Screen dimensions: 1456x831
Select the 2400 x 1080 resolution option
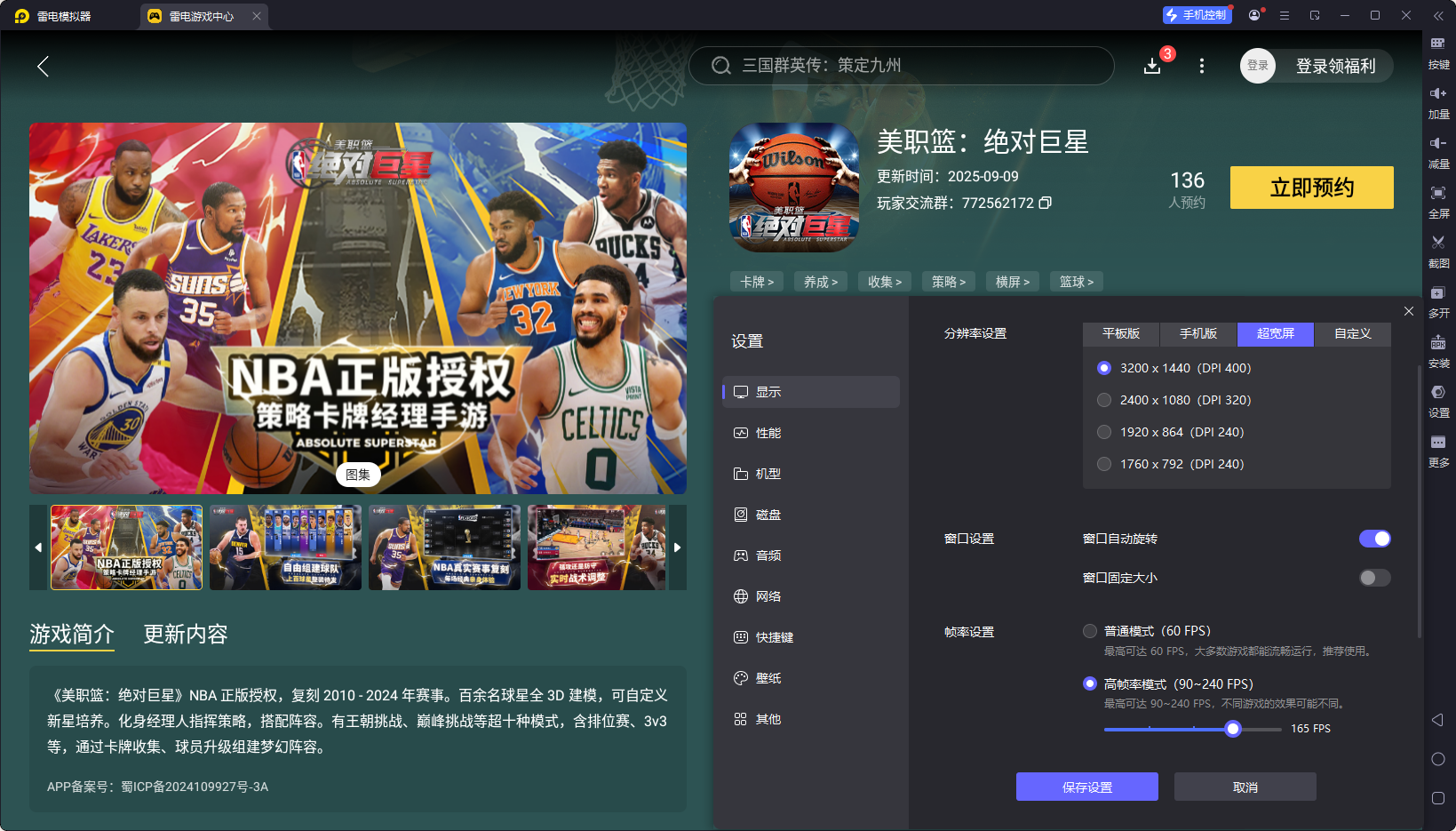[1104, 400]
